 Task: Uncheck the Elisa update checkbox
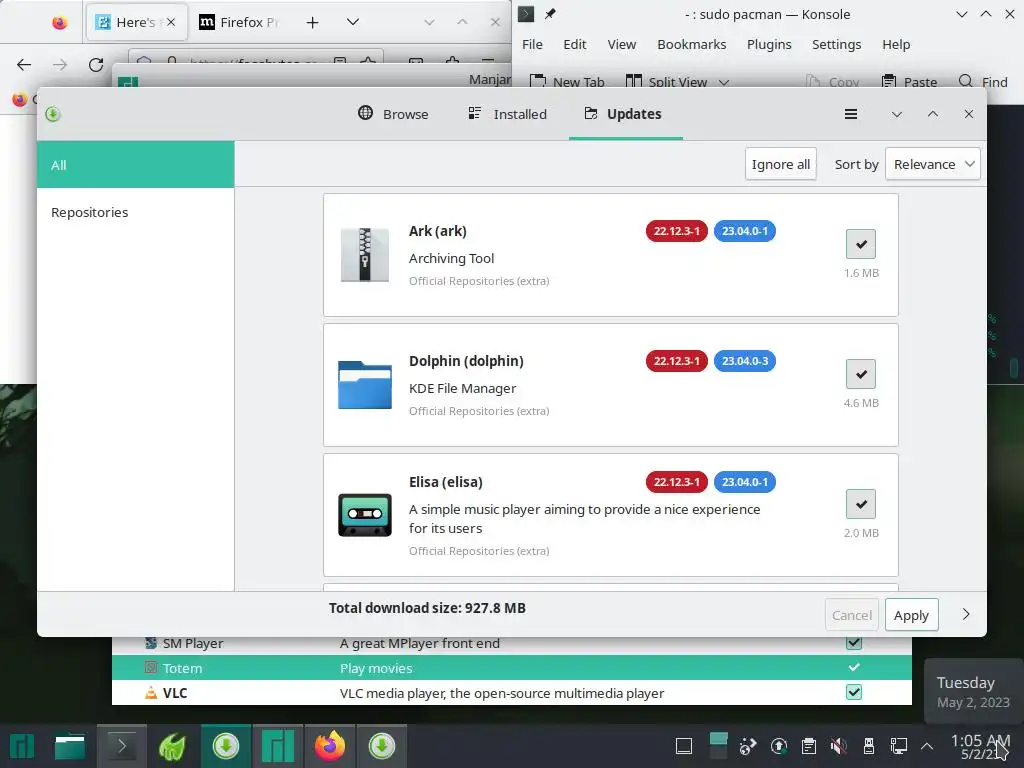tap(861, 504)
